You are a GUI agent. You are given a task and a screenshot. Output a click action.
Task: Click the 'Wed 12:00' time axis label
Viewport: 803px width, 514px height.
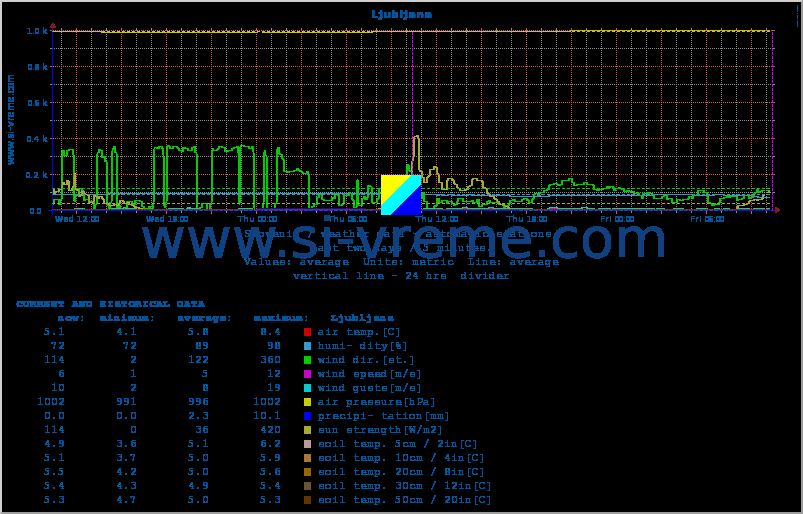pyautogui.click(x=77, y=218)
